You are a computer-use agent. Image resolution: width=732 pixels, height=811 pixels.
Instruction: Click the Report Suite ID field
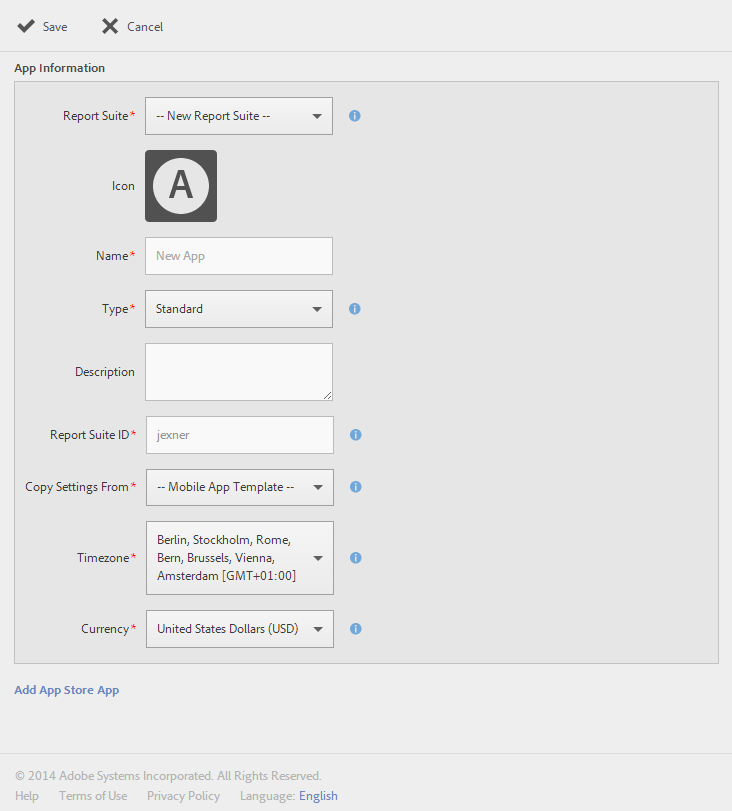[240, 435]
